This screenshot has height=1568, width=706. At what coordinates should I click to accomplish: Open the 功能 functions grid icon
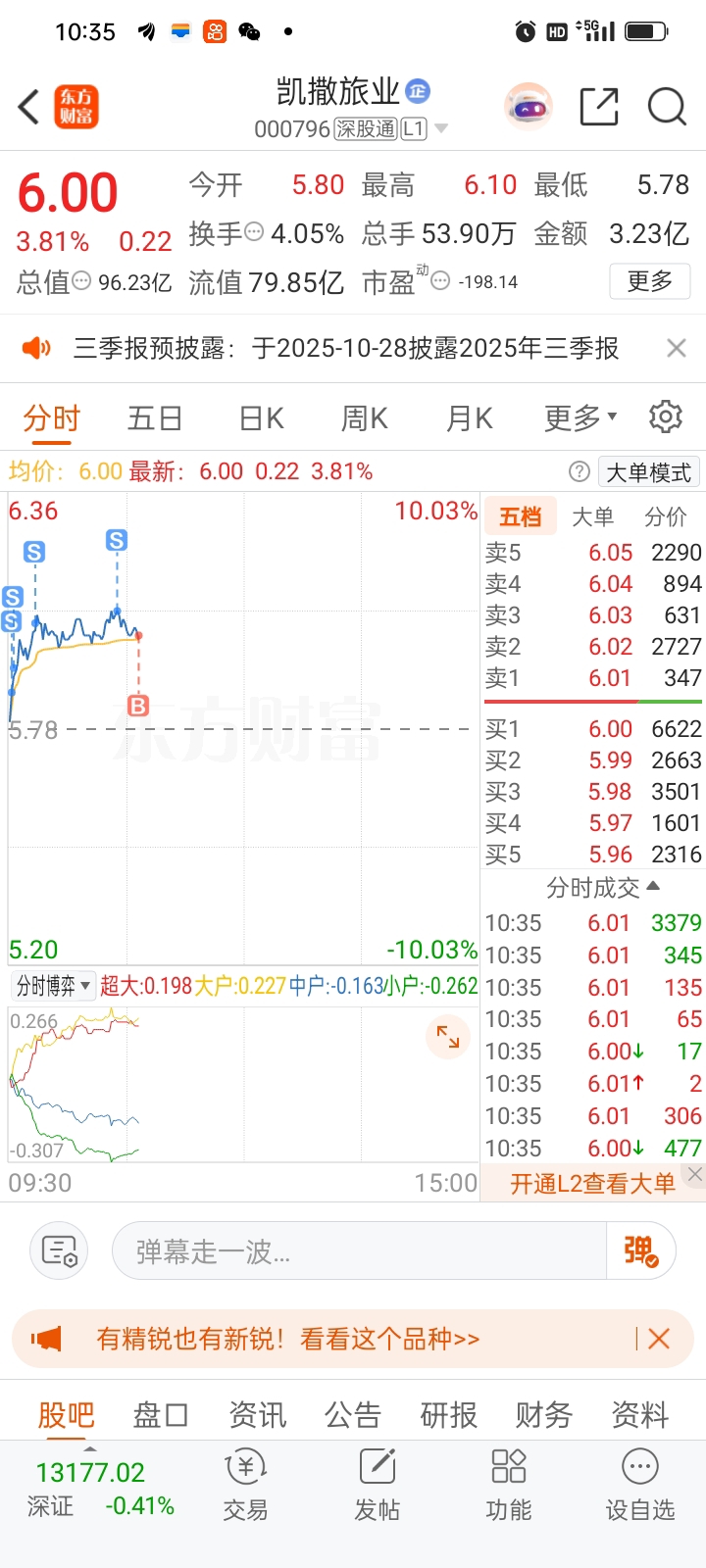[x=508, y=1485]
